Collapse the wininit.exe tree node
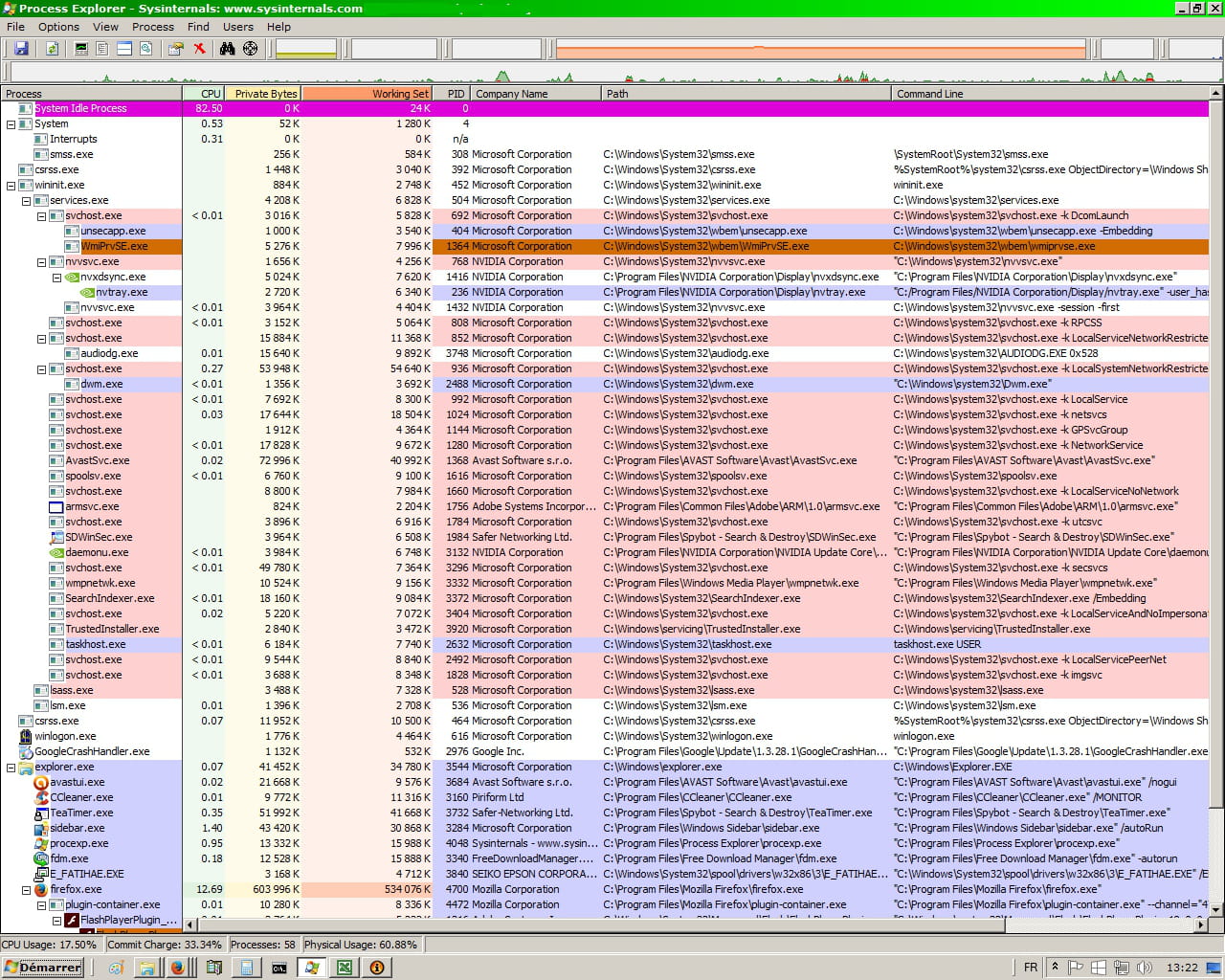 11,185
